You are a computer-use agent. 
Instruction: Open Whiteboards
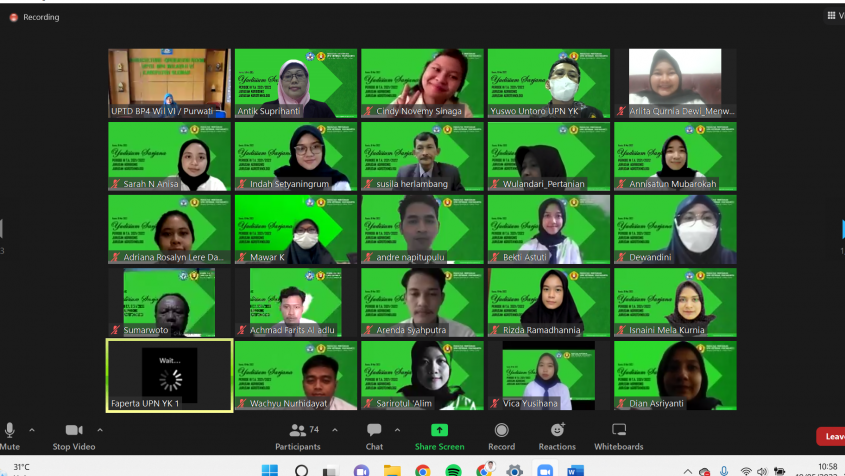coord(619,436)
